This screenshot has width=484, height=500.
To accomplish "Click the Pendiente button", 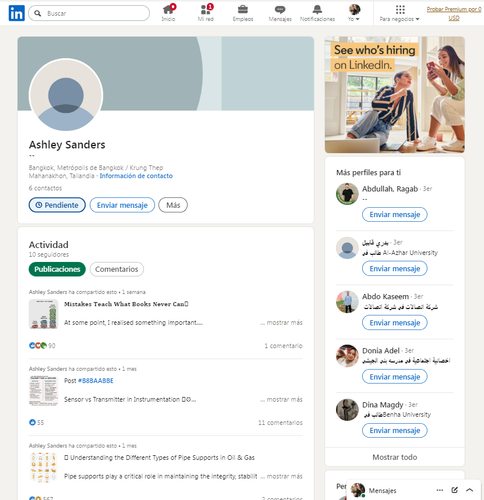I will point(57,205).
